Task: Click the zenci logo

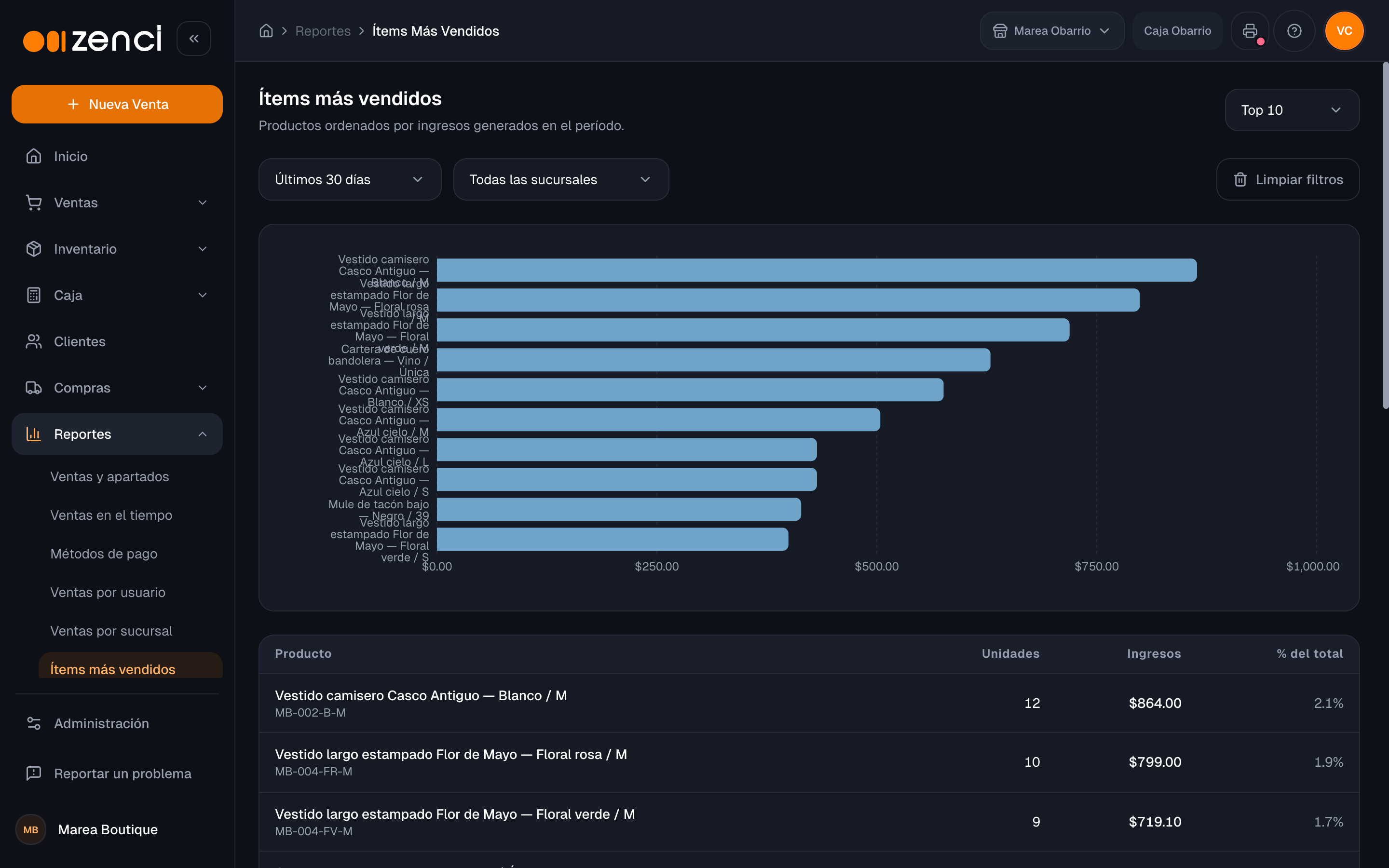Action: coord(92,39)
